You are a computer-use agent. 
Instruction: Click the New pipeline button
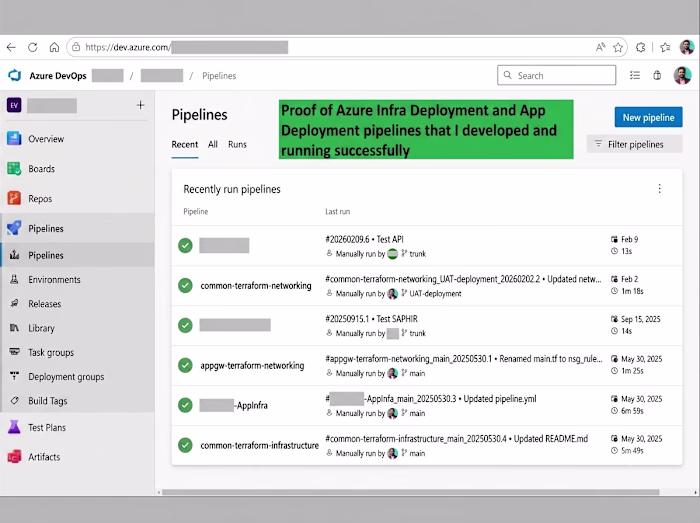pyautogui.click(x=648, y=117)
